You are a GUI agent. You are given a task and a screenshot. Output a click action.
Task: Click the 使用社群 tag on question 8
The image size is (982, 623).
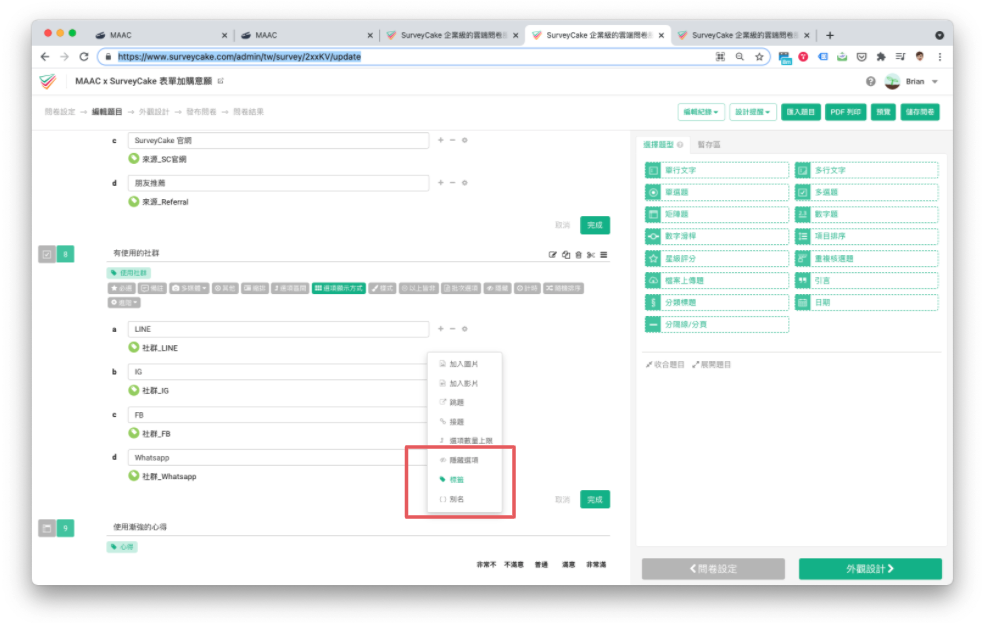(129, 273)
